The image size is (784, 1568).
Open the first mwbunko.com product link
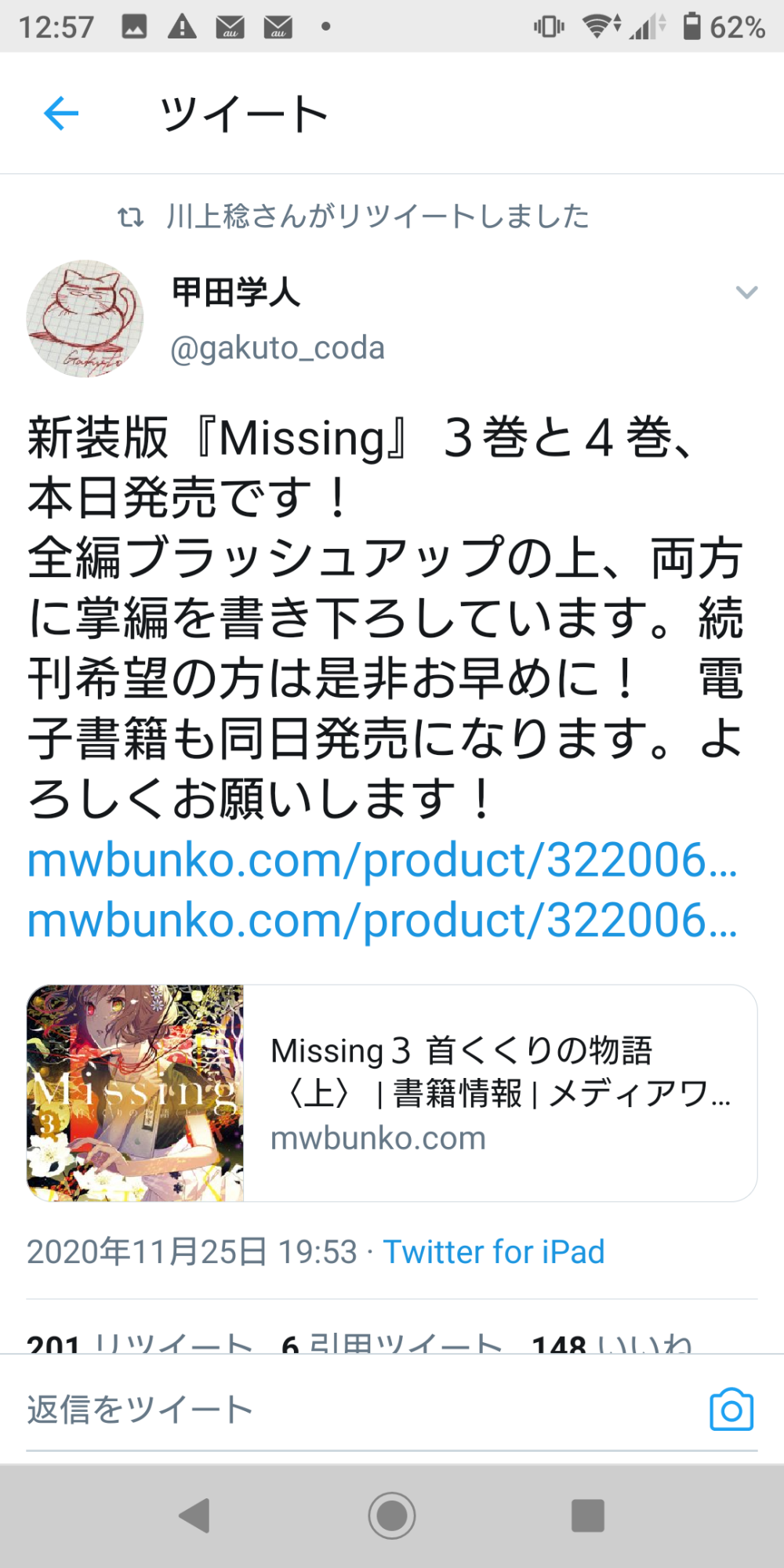[382, 861]
